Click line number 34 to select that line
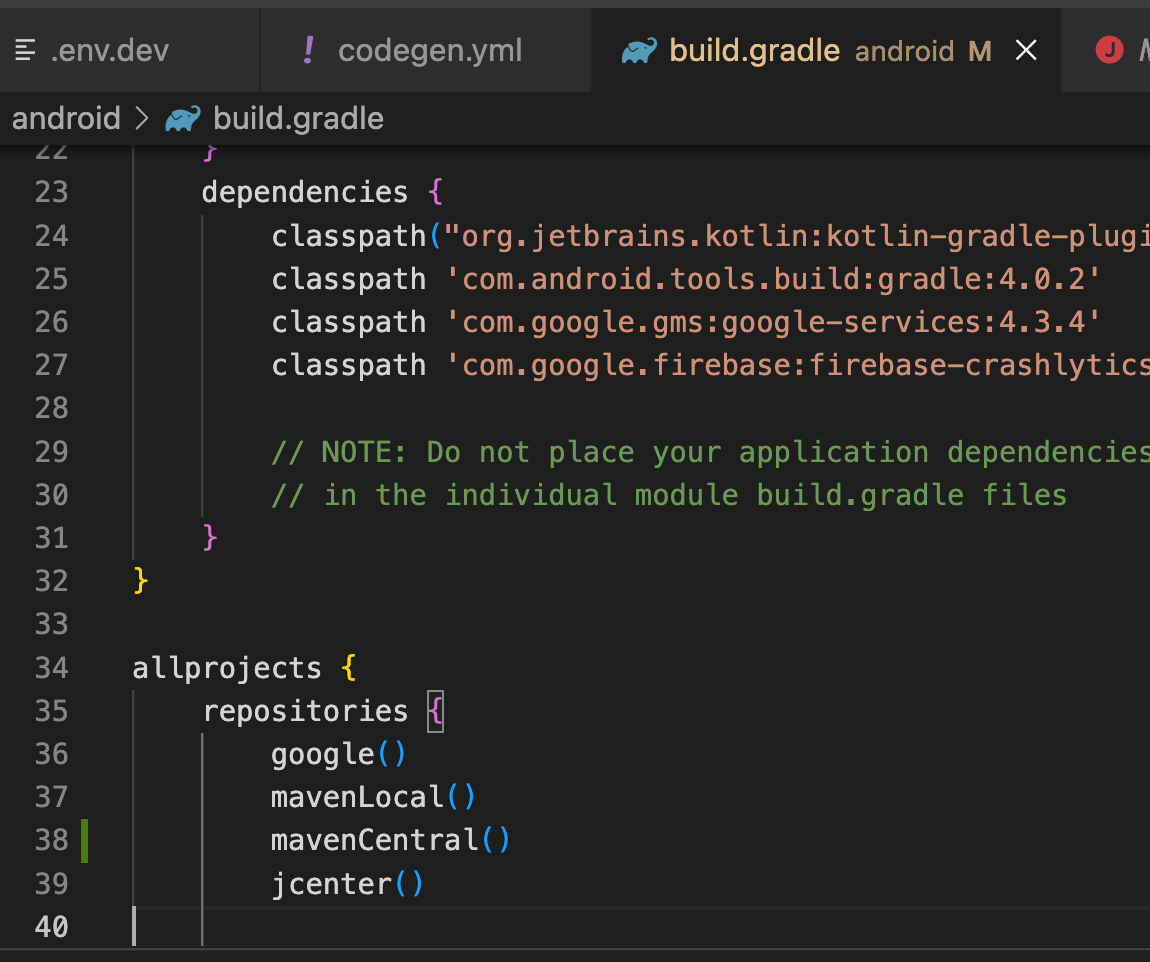Image resolution: width=1150 pixels, height=962 pixels. [x=51, y=667]
